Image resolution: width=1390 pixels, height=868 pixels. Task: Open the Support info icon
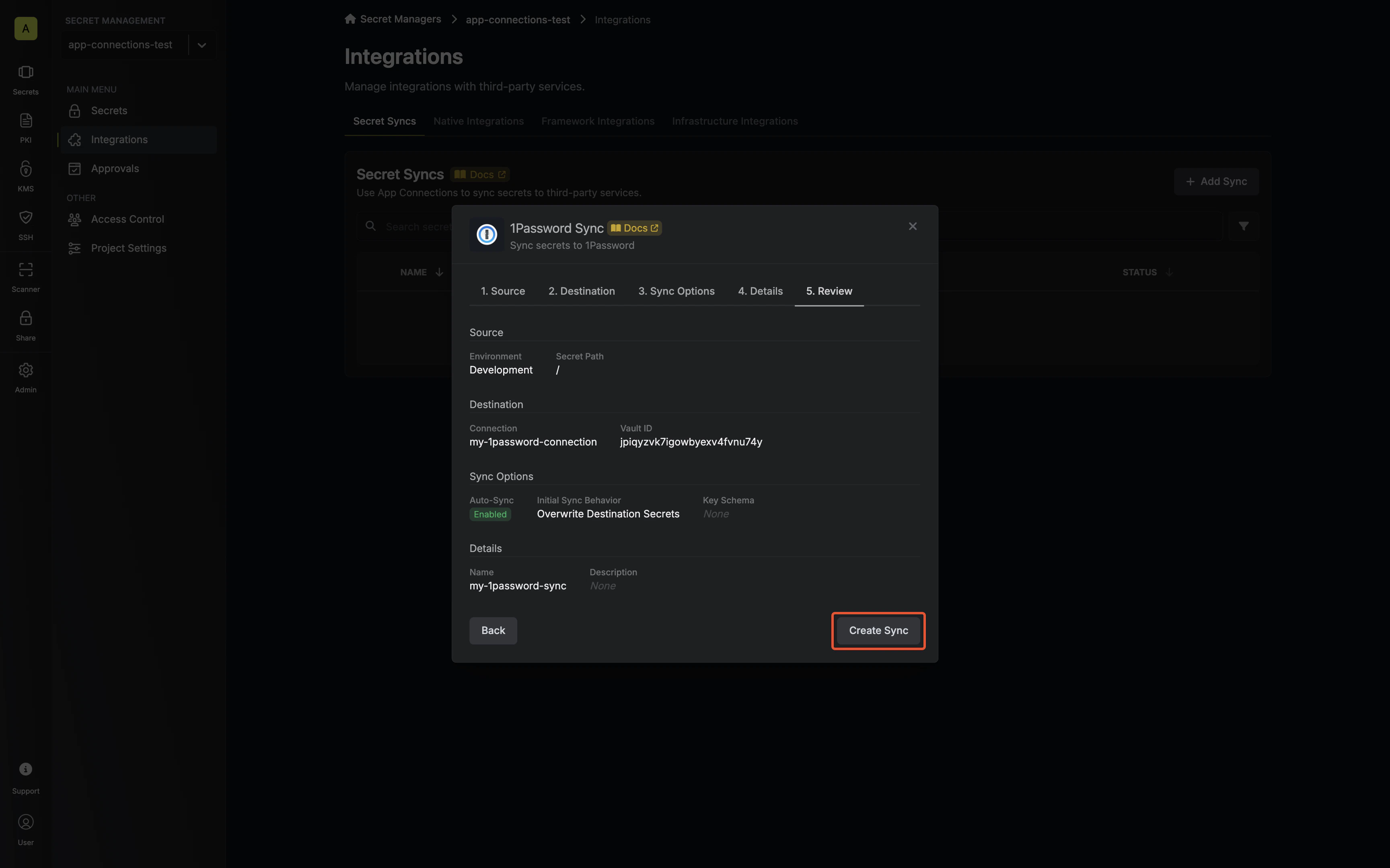[25, 769]
